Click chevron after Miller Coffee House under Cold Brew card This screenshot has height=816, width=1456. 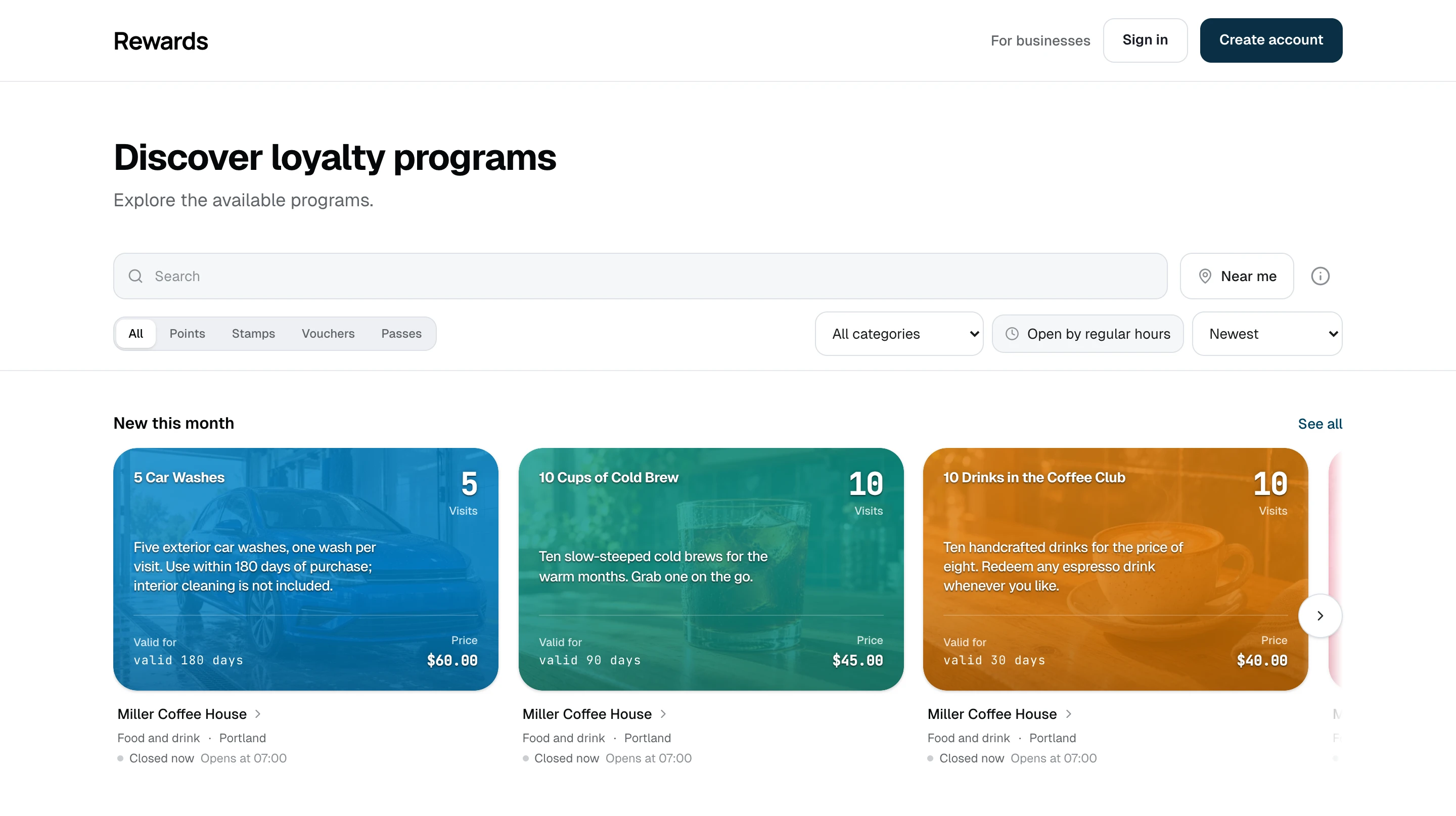click(663, 714)
